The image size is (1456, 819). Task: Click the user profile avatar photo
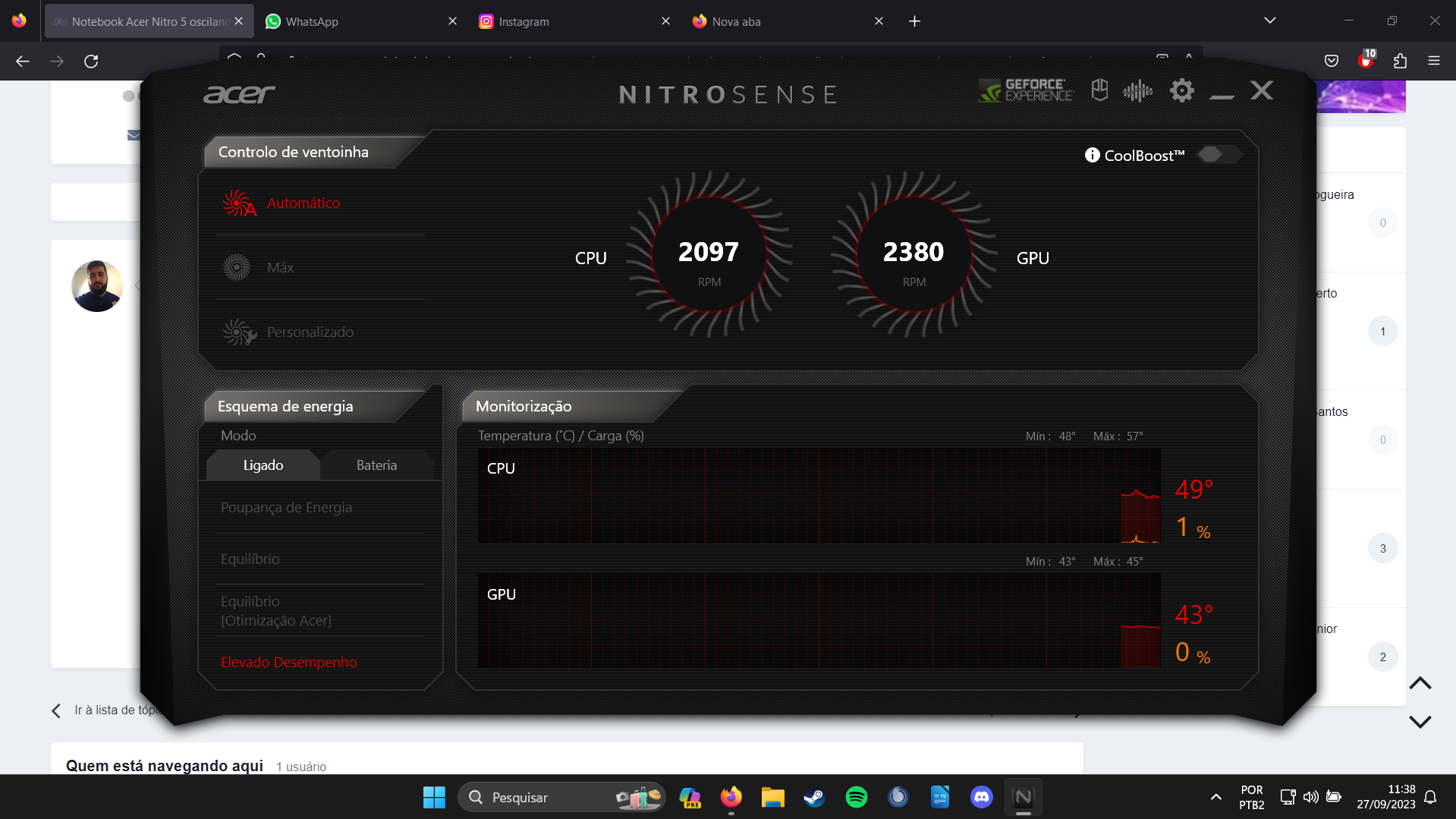point(97,286)
